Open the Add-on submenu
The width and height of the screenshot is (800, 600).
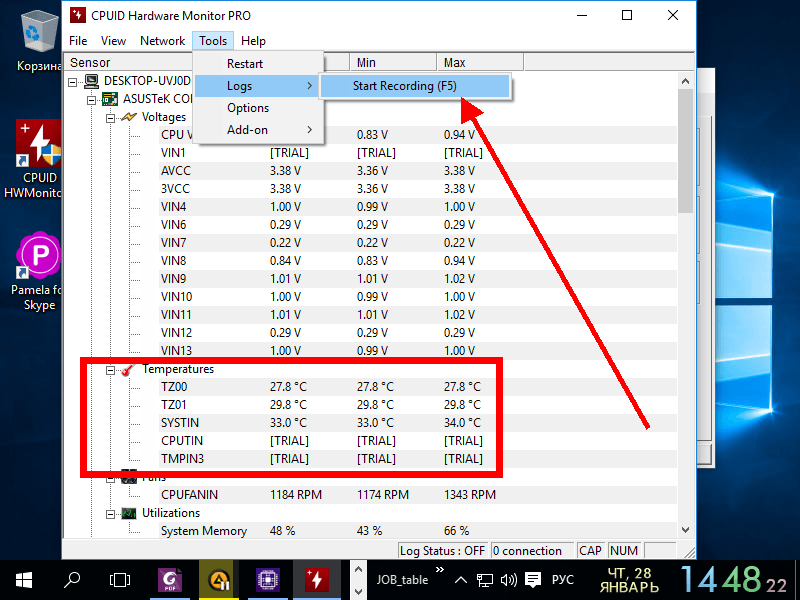point(259,130)
